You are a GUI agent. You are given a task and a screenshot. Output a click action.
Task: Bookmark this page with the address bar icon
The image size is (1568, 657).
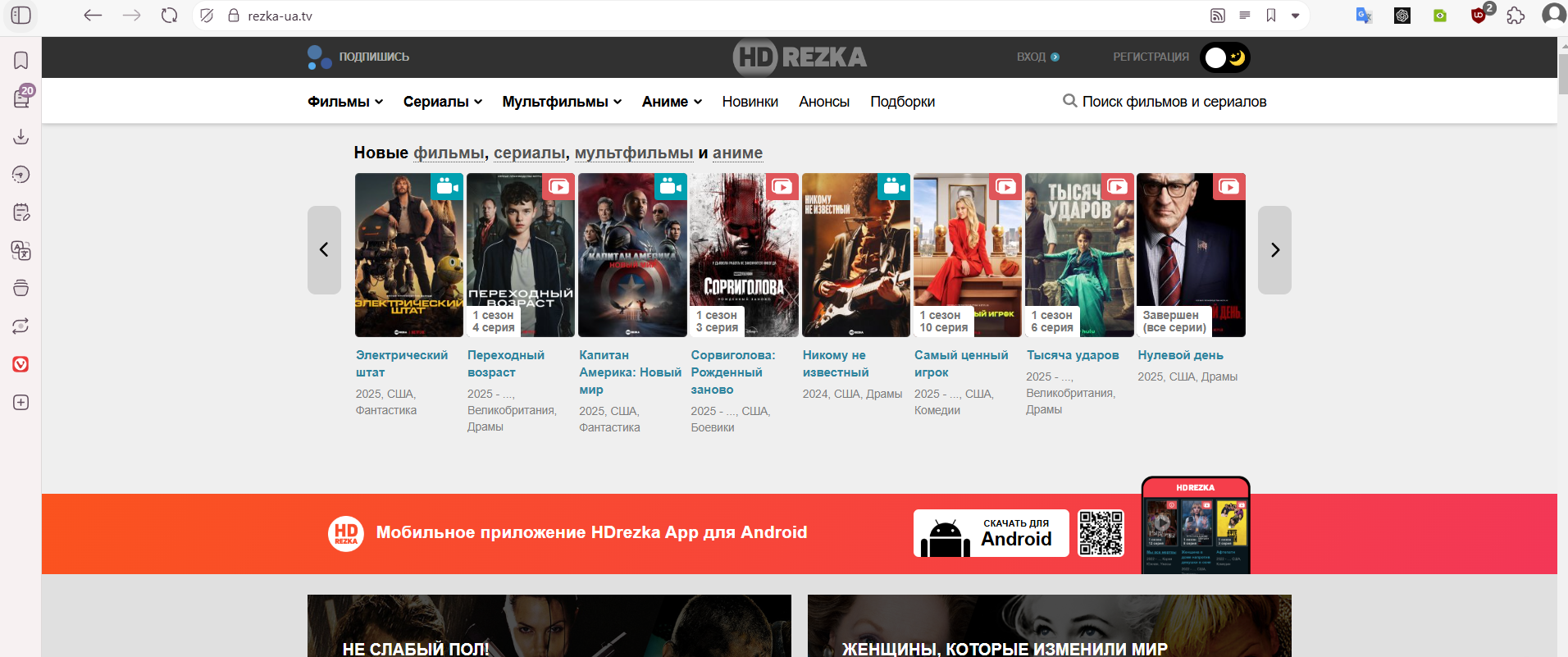1270,16
